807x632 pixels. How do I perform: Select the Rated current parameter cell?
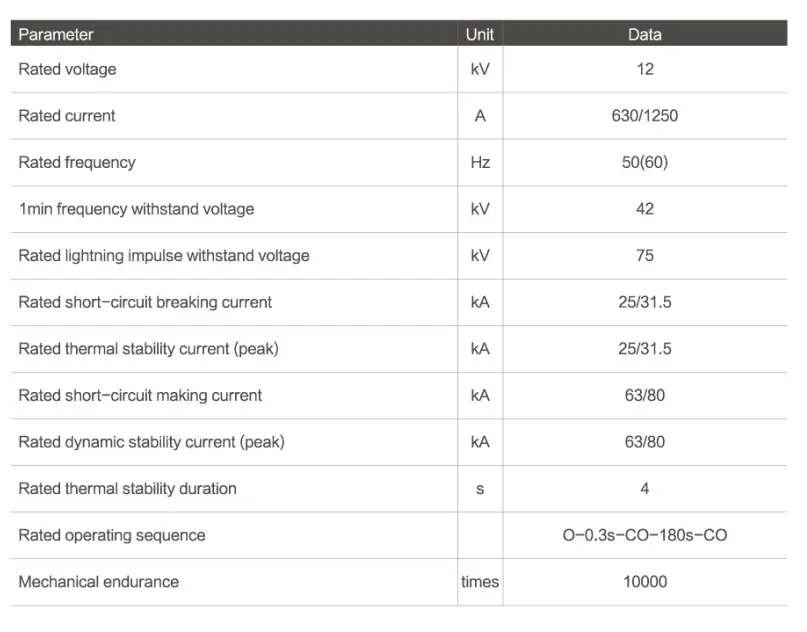(67, 116)
